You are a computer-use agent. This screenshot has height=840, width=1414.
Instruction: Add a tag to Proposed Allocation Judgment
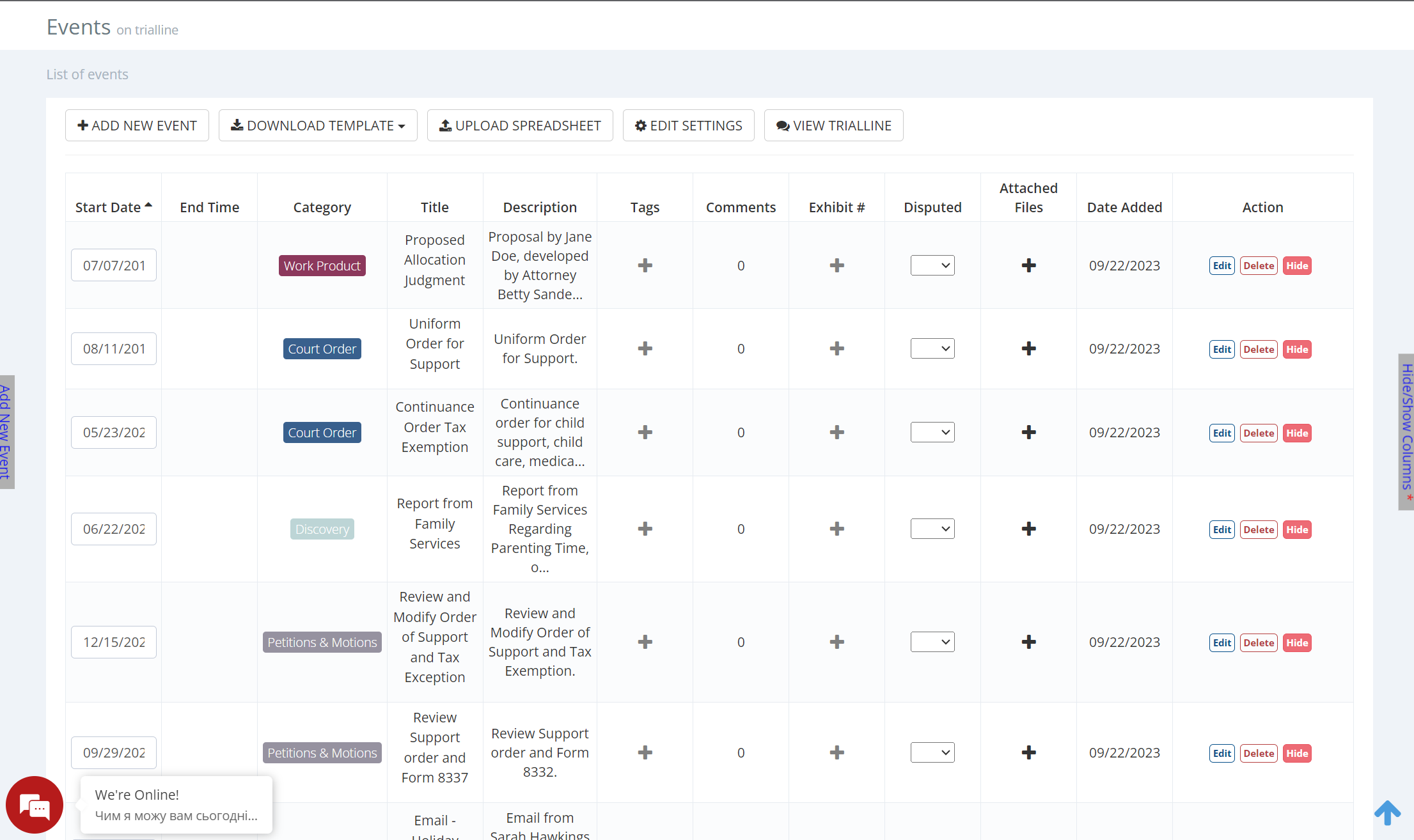click(645, 265)
